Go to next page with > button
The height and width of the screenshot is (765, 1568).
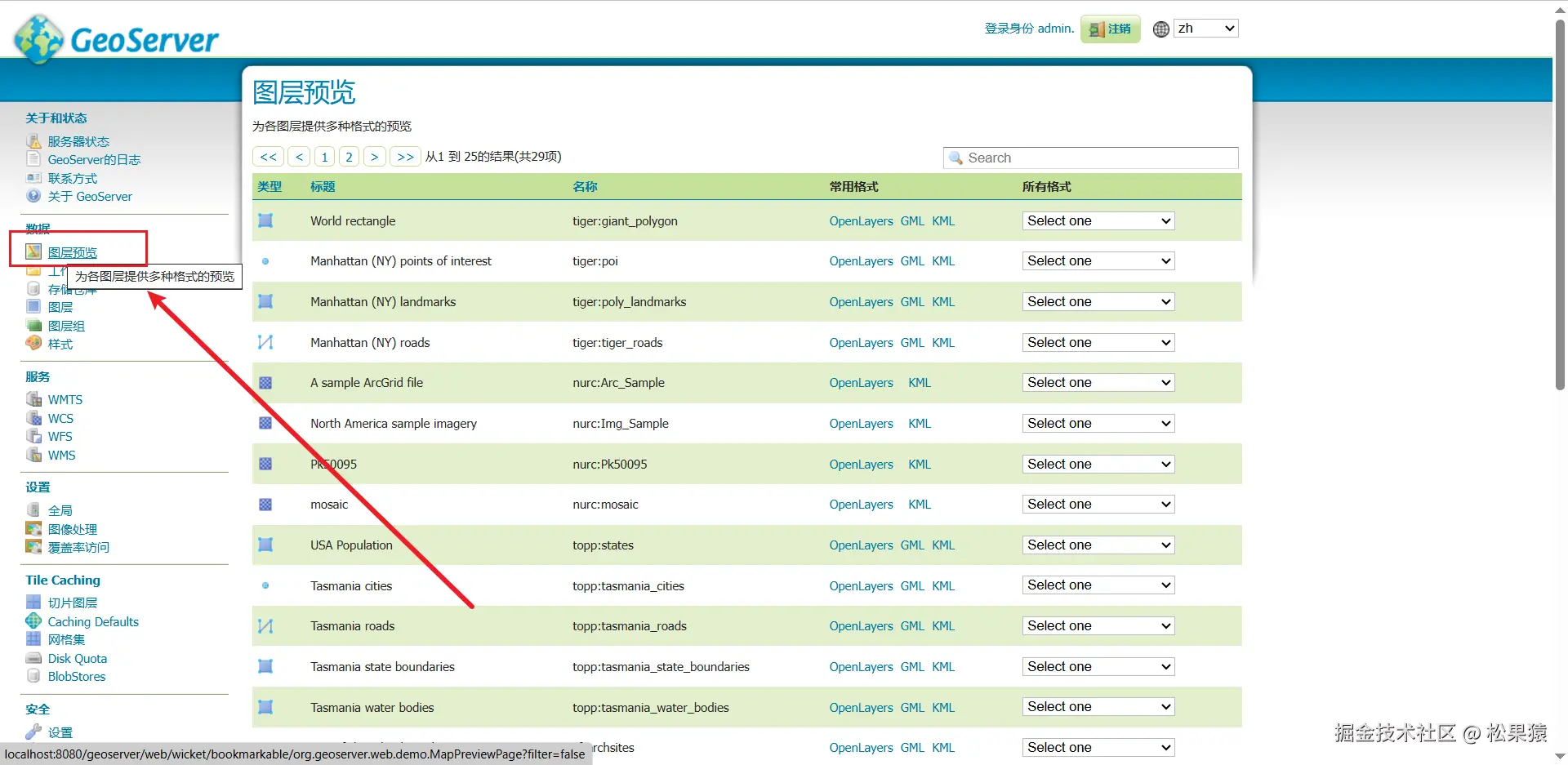374,157
